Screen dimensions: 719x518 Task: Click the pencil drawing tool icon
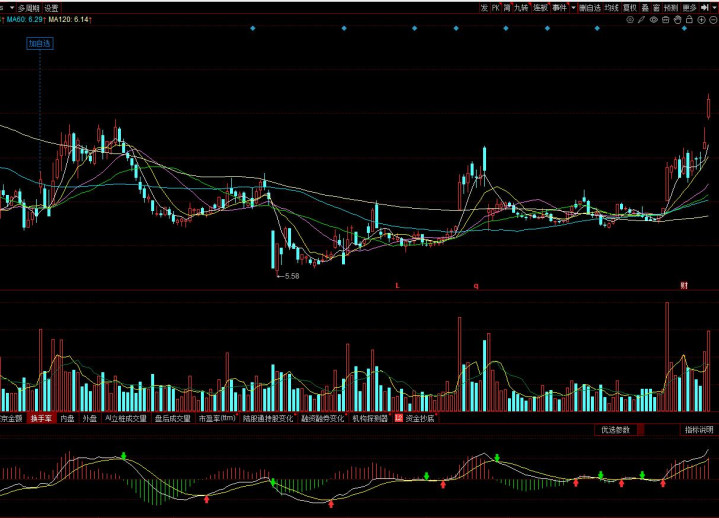click(642, 19)
